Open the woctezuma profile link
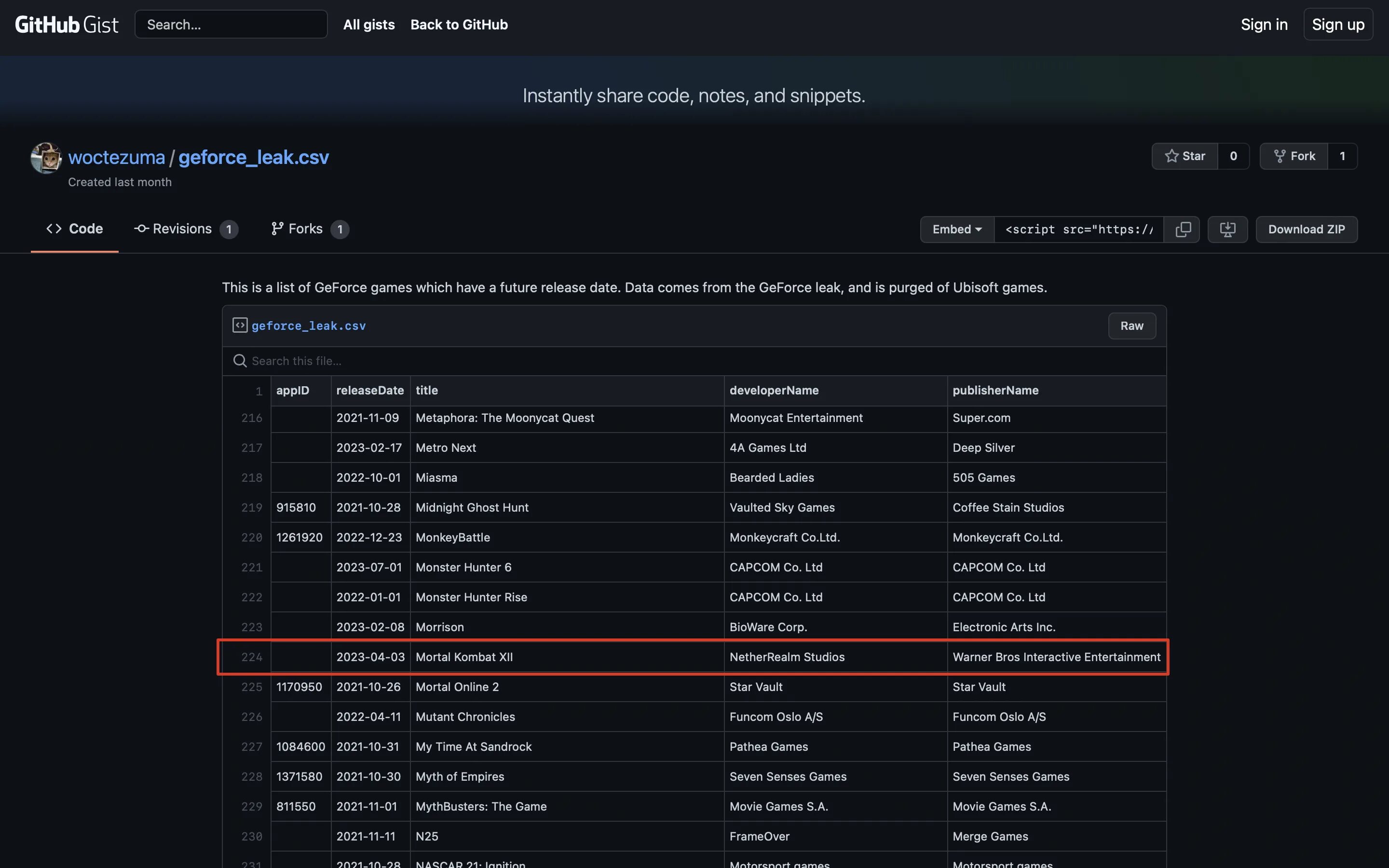This screenshot has height=868, width=1389. pos(117,157)
